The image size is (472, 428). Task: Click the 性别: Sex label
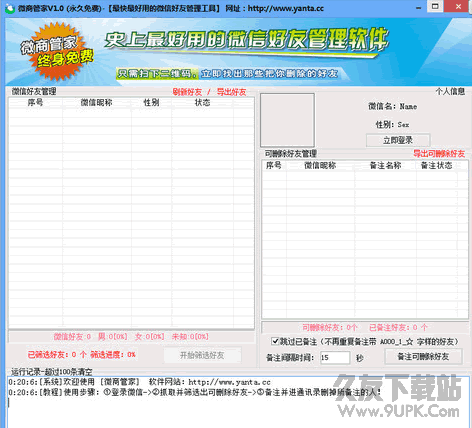click(x=392, y=125)
